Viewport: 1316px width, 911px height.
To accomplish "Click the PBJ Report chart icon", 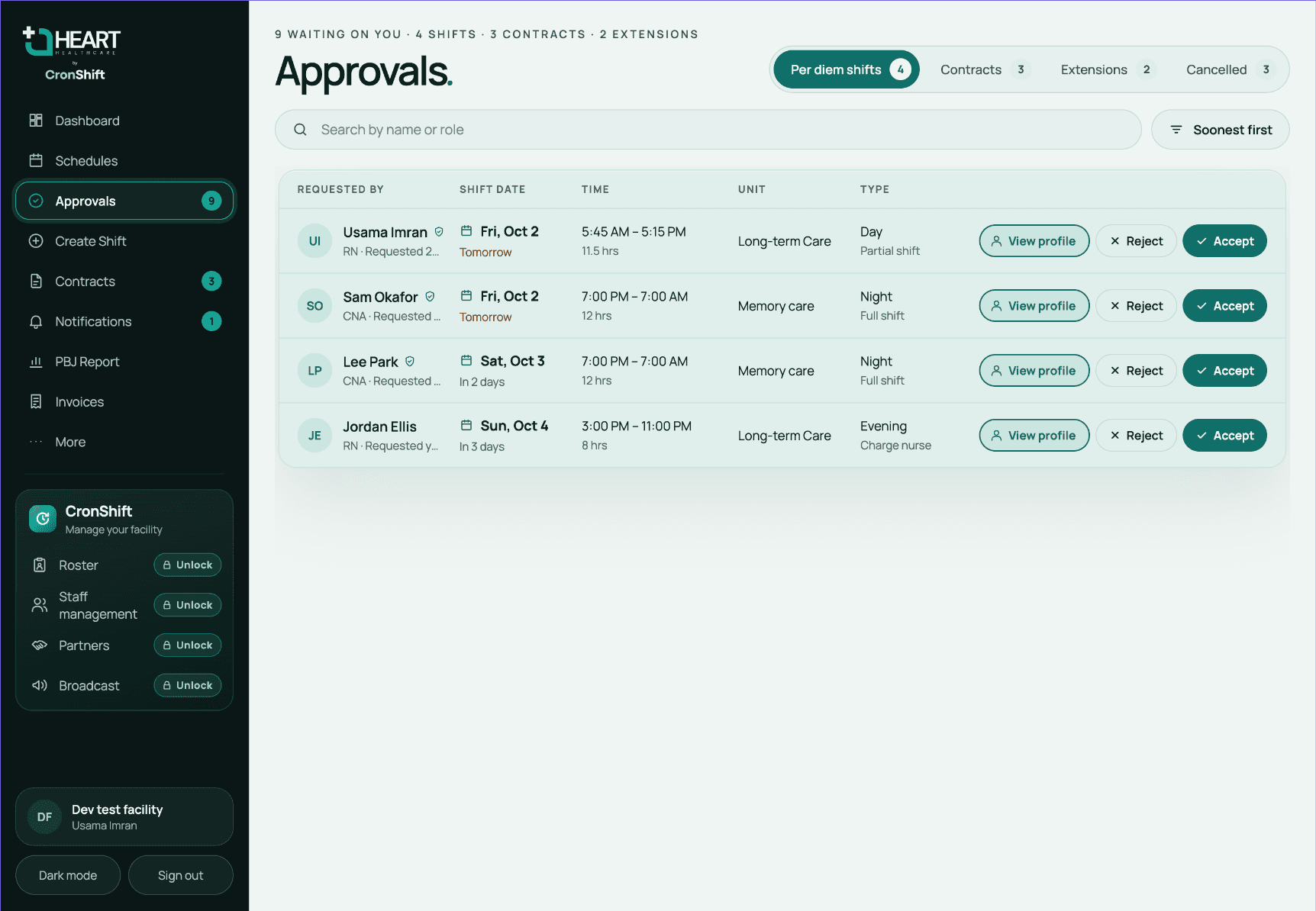I will click(x=36, y=362).
